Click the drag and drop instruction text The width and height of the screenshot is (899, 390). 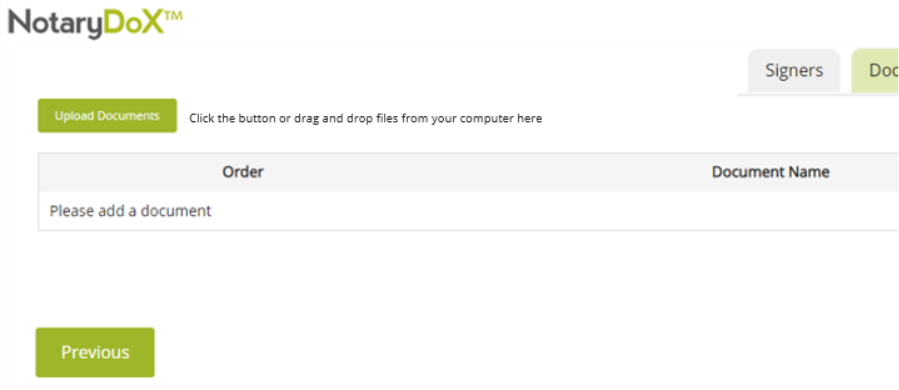[x=365, y=119]
